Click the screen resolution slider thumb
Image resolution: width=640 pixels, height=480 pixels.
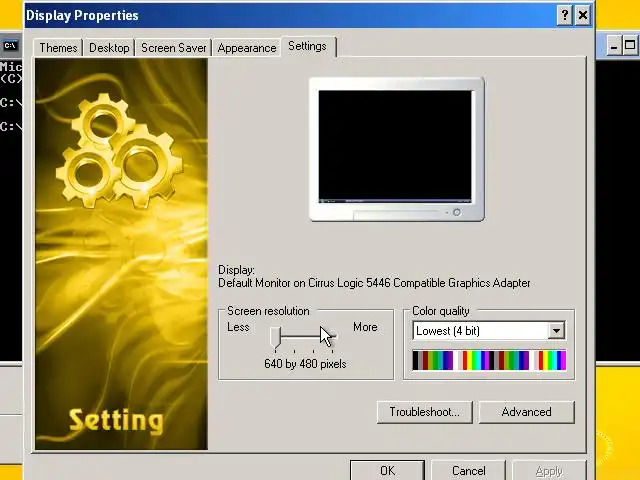click(x=276, y=337)
